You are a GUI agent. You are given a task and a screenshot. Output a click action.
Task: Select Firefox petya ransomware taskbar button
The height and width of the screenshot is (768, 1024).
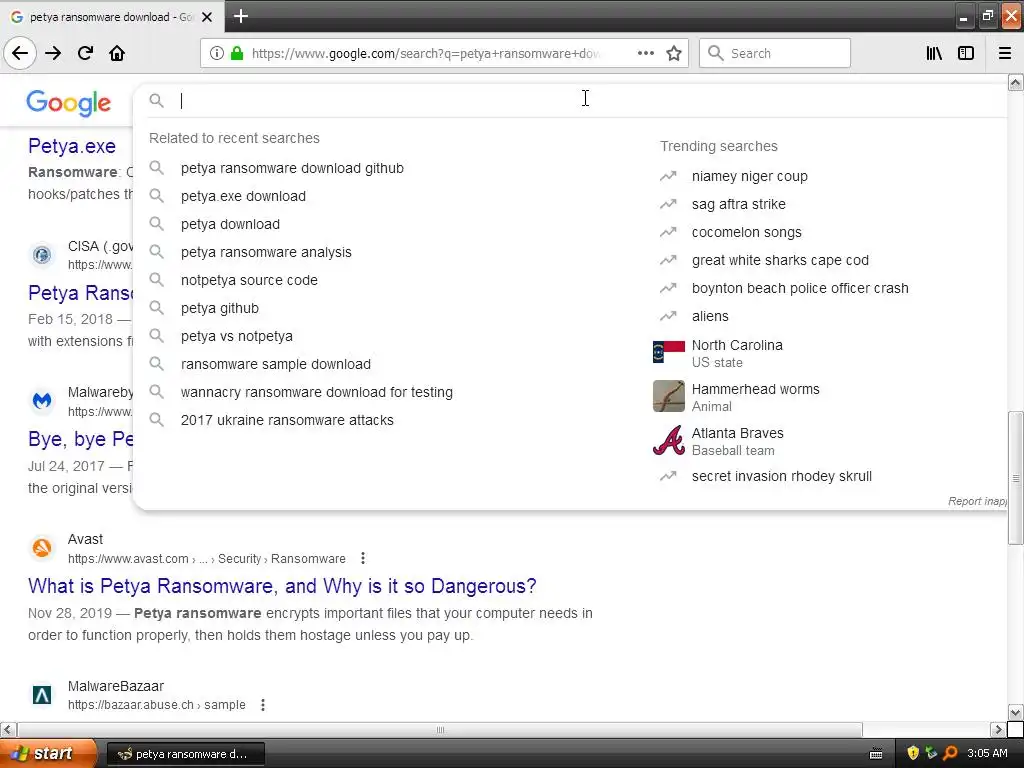pyautogui.click(x=185, y=754)
